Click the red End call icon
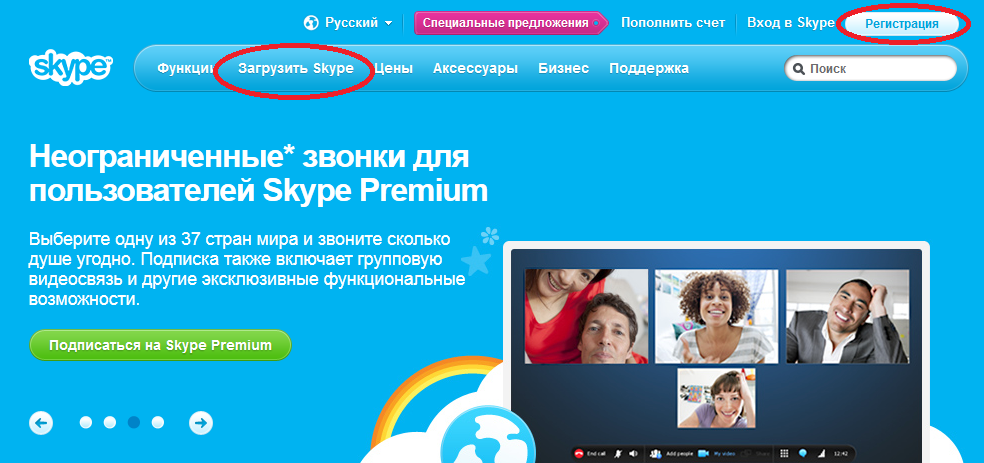Screen dimensions: 984x463 point(579,453)
